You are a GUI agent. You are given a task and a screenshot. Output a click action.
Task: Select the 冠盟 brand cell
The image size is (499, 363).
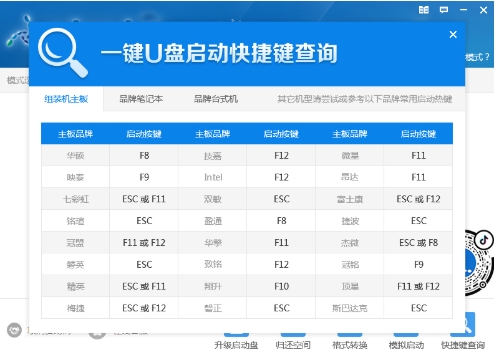[x=75, y=243]
